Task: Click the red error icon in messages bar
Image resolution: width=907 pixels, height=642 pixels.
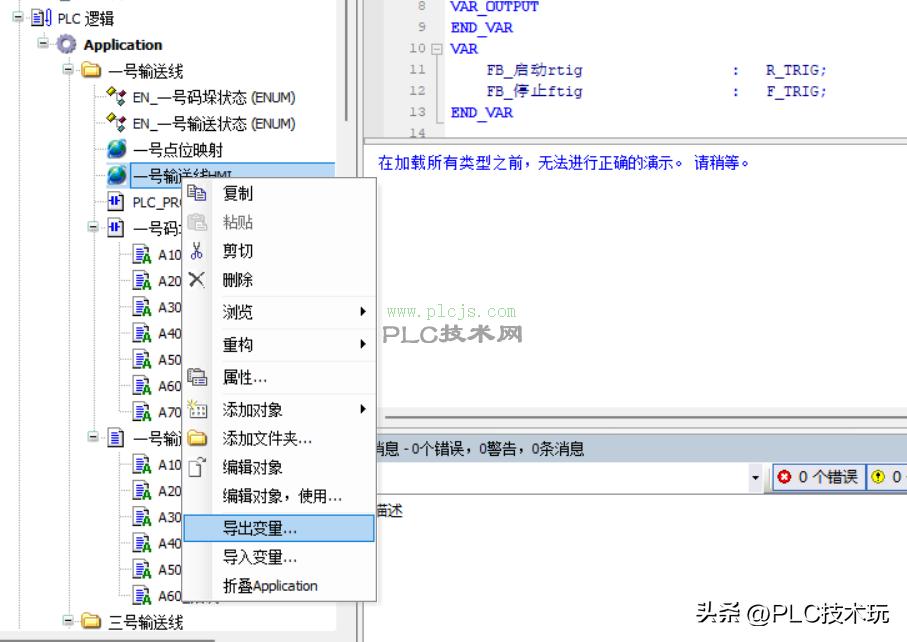Action: (x=784, y=477)
